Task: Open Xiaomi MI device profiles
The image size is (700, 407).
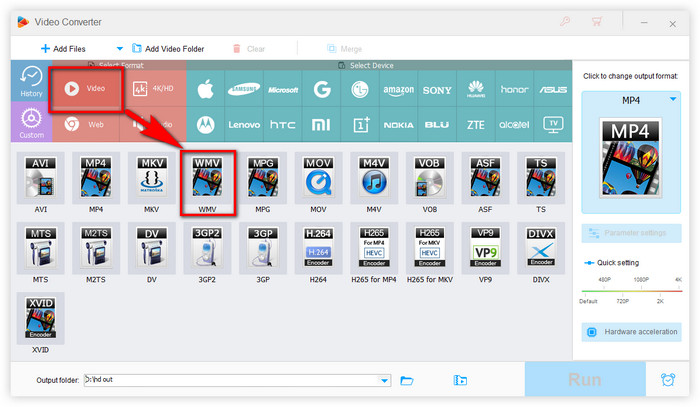Action: point(321,125)
